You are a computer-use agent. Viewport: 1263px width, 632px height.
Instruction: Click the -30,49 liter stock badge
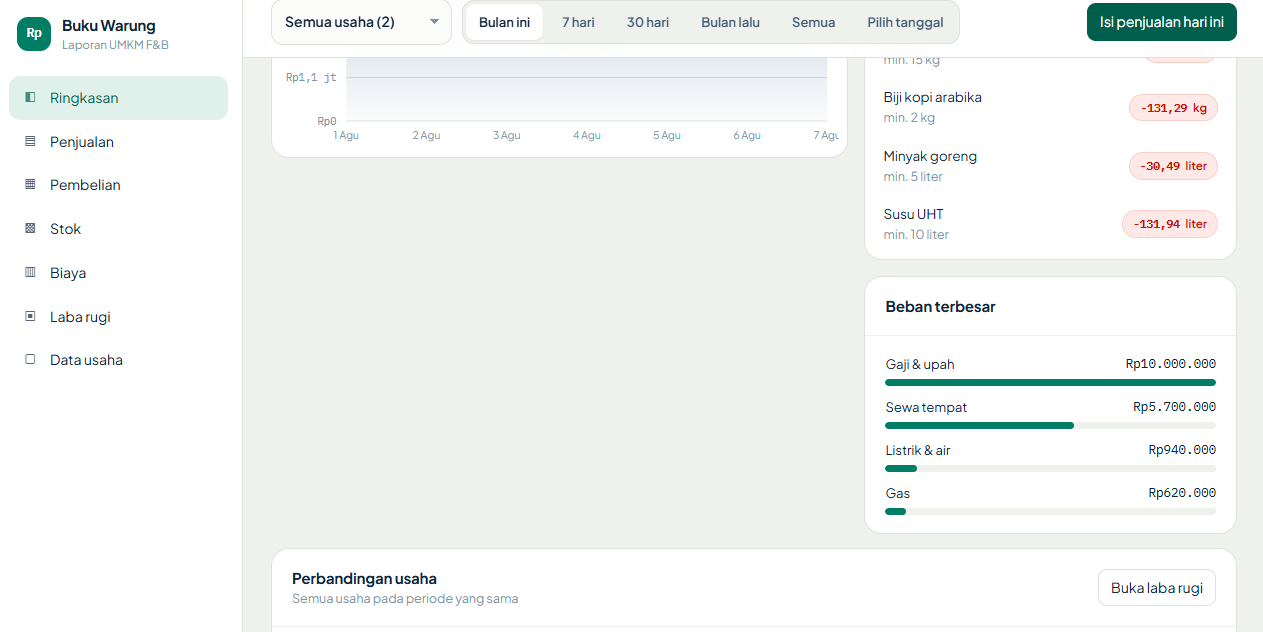[x=1173, y=166]
